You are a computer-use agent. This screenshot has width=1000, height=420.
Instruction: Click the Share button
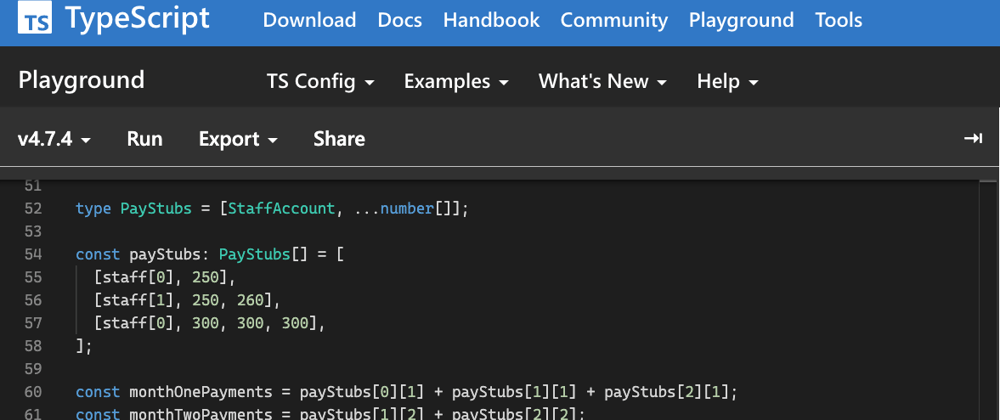coord(339,139)
